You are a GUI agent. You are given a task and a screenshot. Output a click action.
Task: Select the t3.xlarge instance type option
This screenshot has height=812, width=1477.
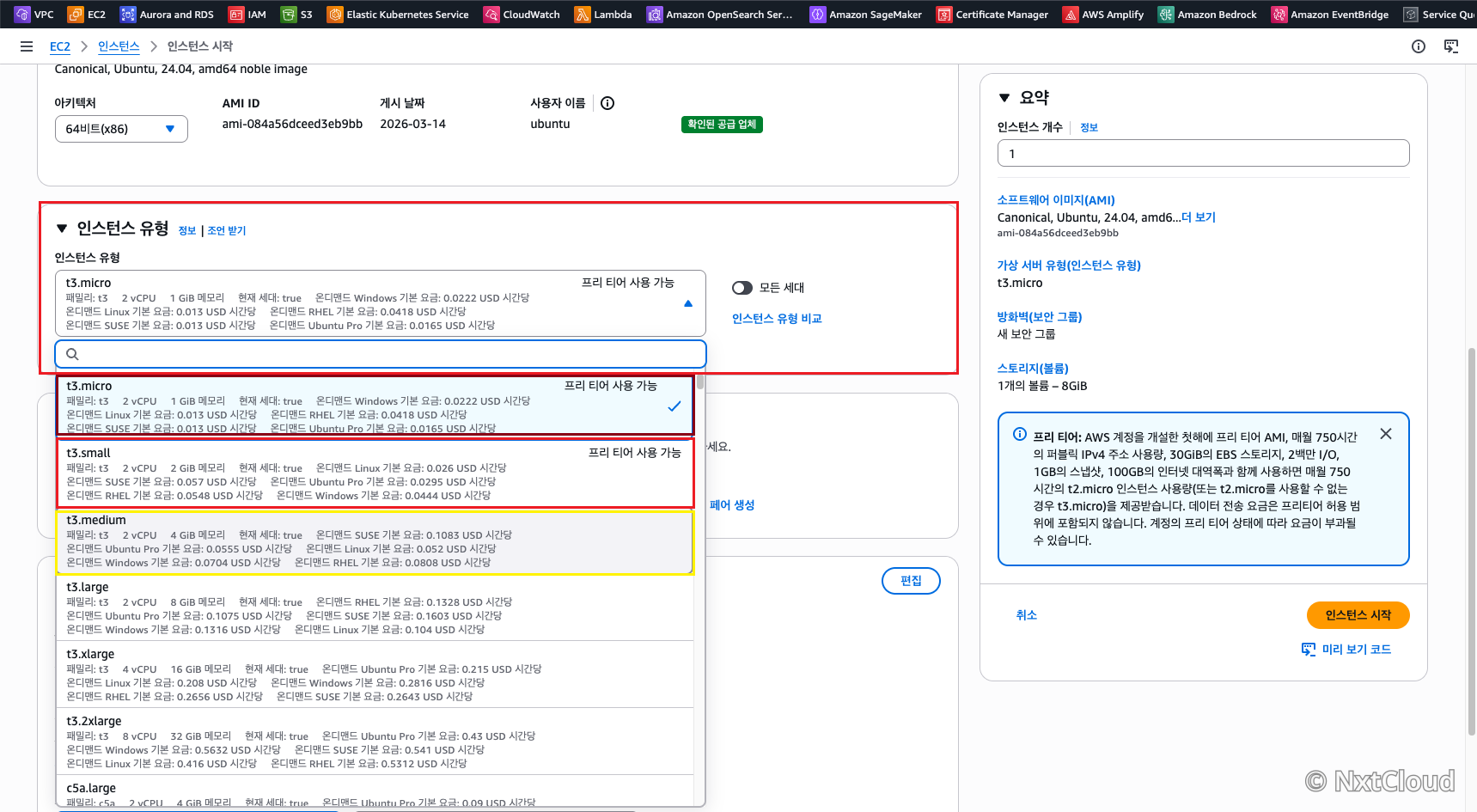click(375, 675)
